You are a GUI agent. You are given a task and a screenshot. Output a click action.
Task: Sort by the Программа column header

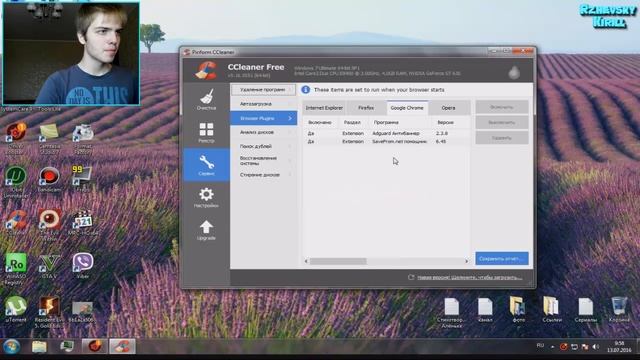tap(399, 122)
